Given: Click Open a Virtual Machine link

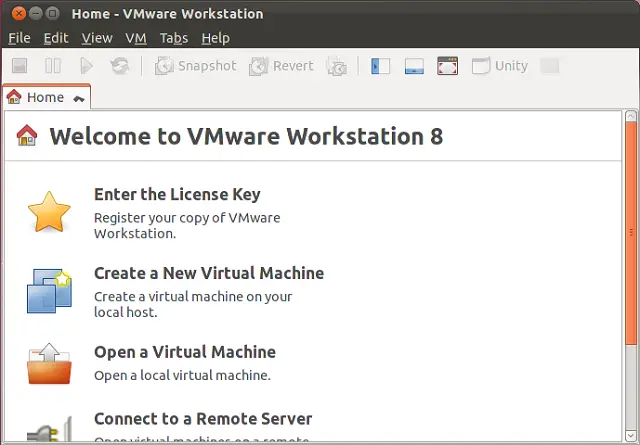Looking at the screenshot, I should point(185,352).
